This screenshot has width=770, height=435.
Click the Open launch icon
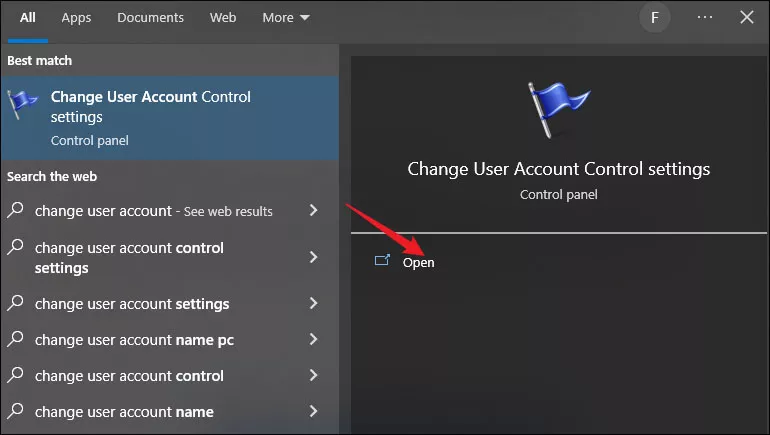pos(383,260)
